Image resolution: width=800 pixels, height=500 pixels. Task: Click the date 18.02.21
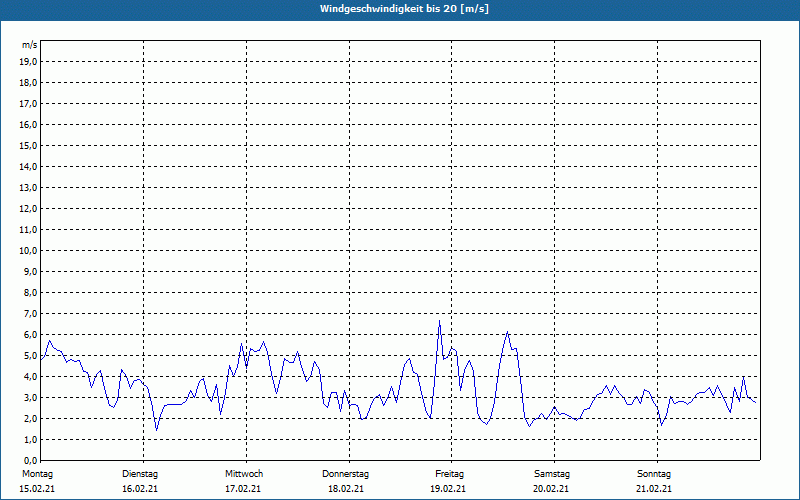346,489
